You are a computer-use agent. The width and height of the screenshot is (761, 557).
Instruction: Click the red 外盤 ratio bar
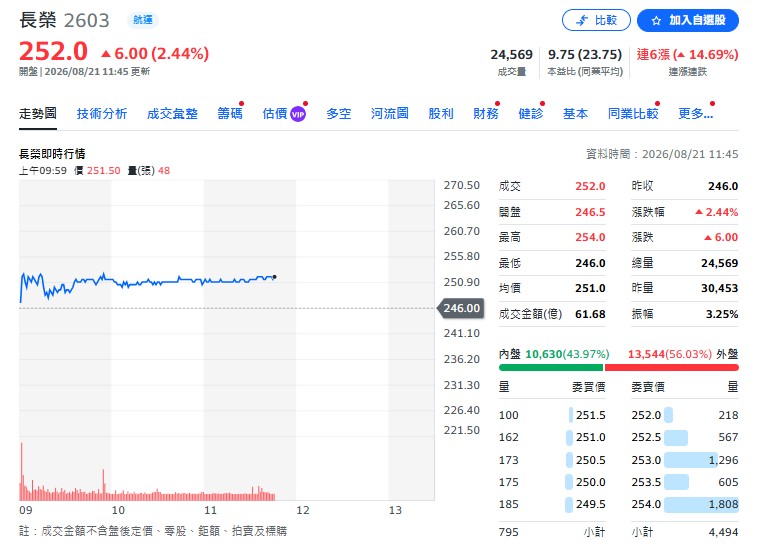click(x=672, y=367)
